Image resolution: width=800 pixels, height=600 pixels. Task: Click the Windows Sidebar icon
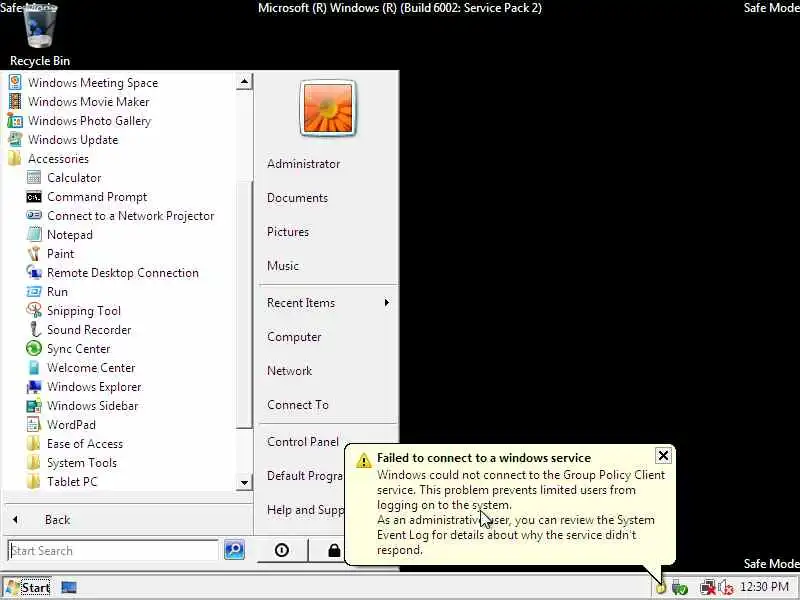tap(34, 406)
